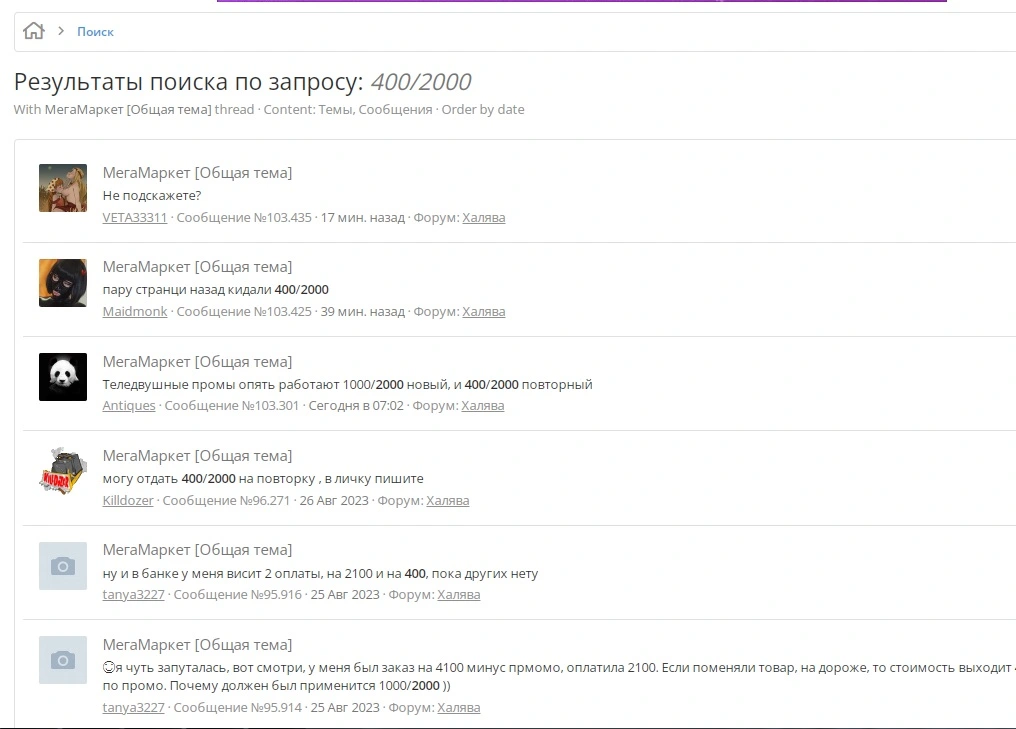
Task: Click timestamp '39 мин. назад'
Action: click(362, 312)
